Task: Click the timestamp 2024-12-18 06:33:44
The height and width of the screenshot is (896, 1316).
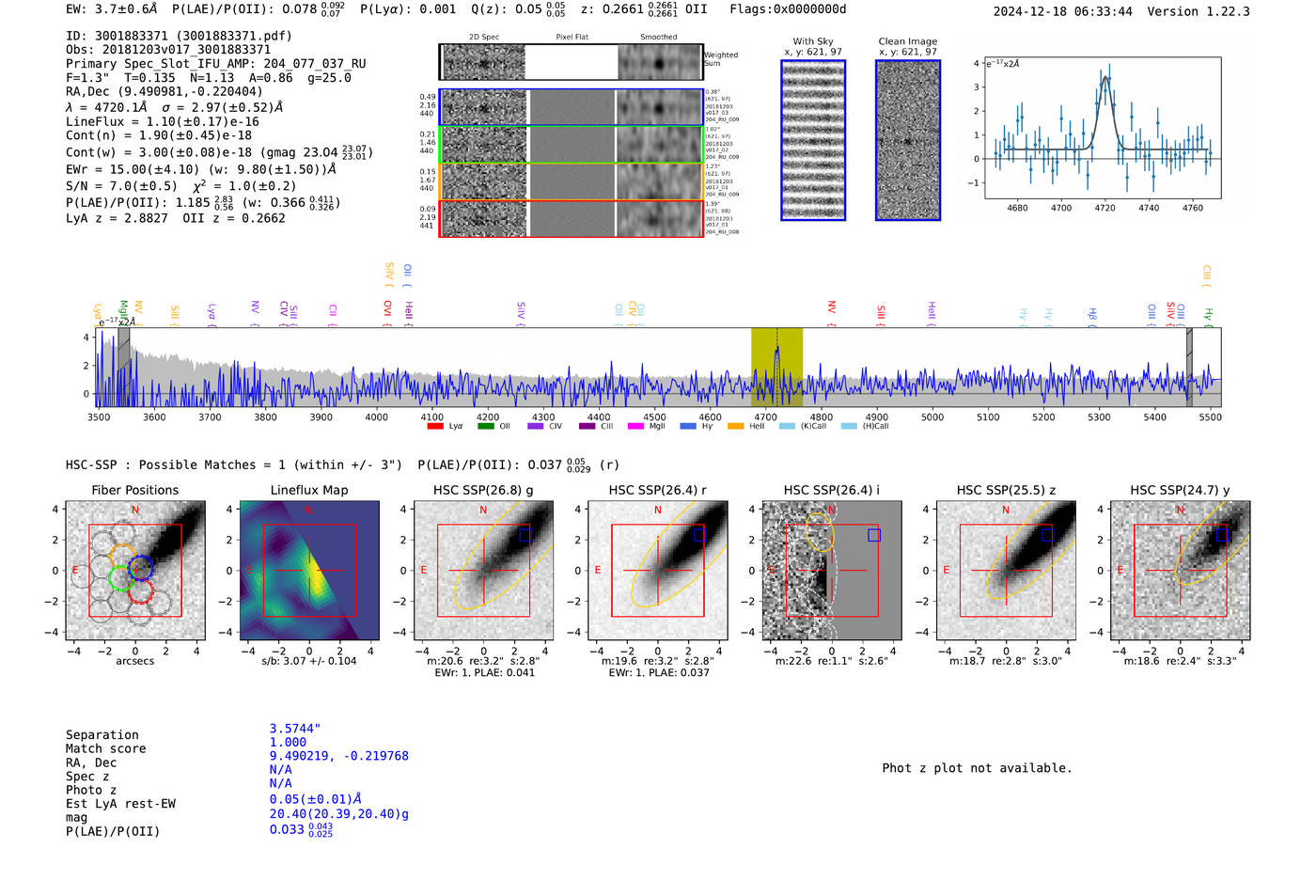Action: [x=1063, y=11]
